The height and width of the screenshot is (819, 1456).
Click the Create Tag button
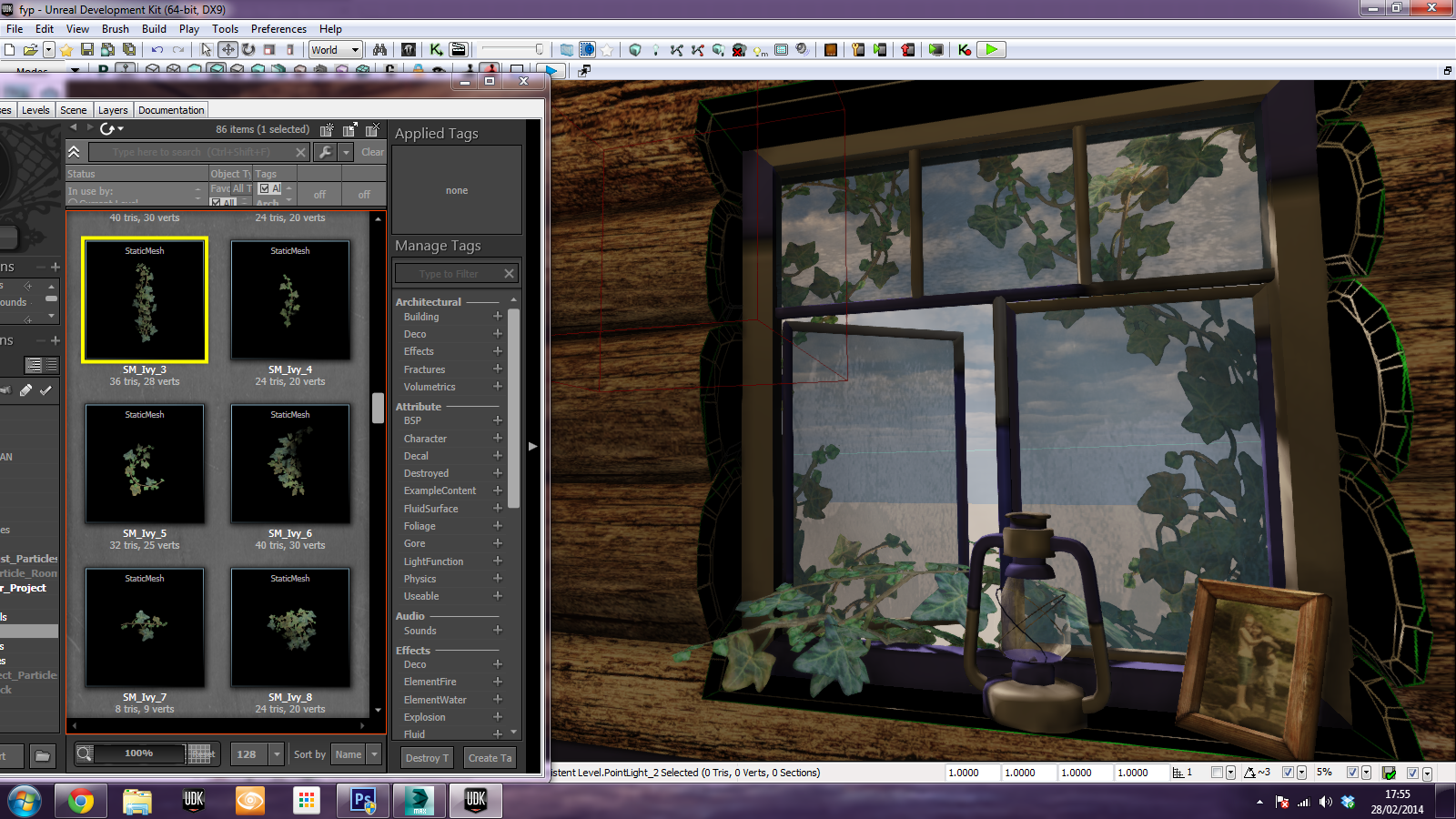490,758
